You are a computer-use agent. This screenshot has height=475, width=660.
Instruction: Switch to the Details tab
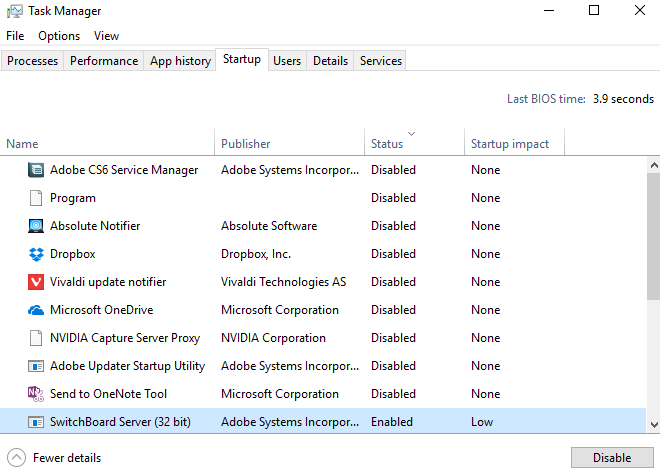[330, 61]
